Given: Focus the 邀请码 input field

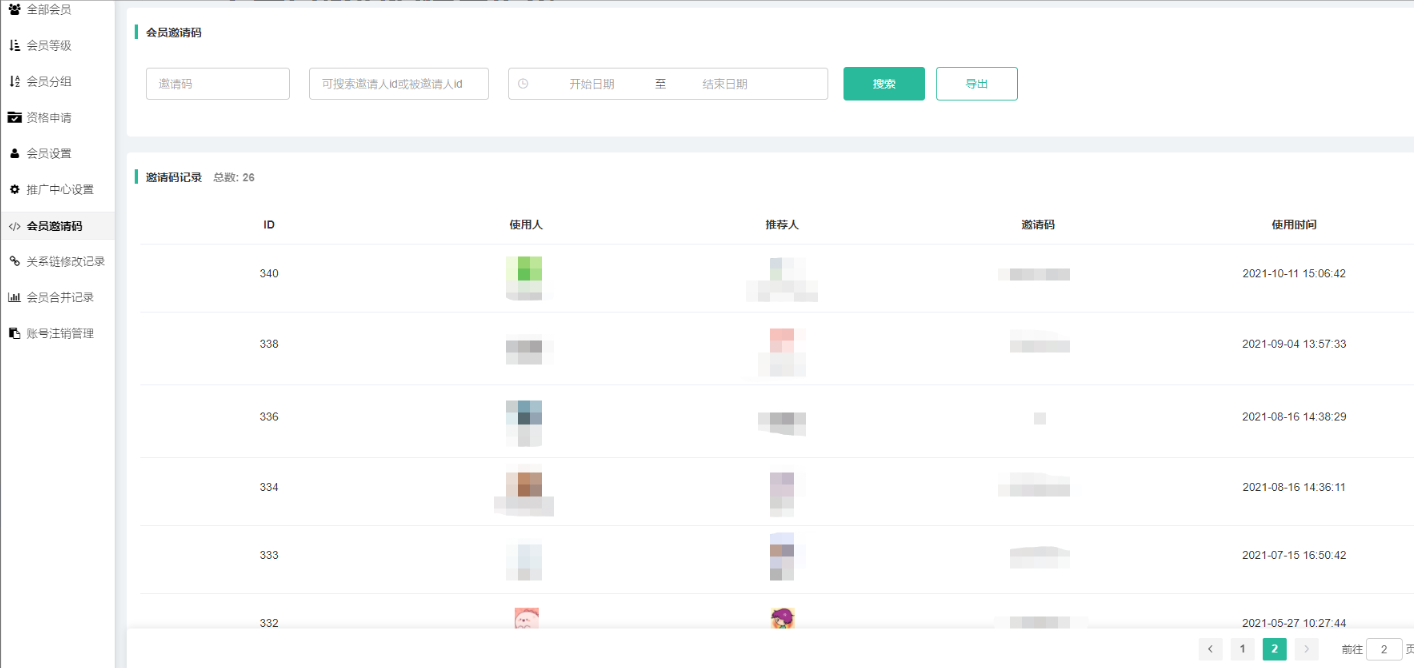Looking at the screenshot, I should pos(218,84).
